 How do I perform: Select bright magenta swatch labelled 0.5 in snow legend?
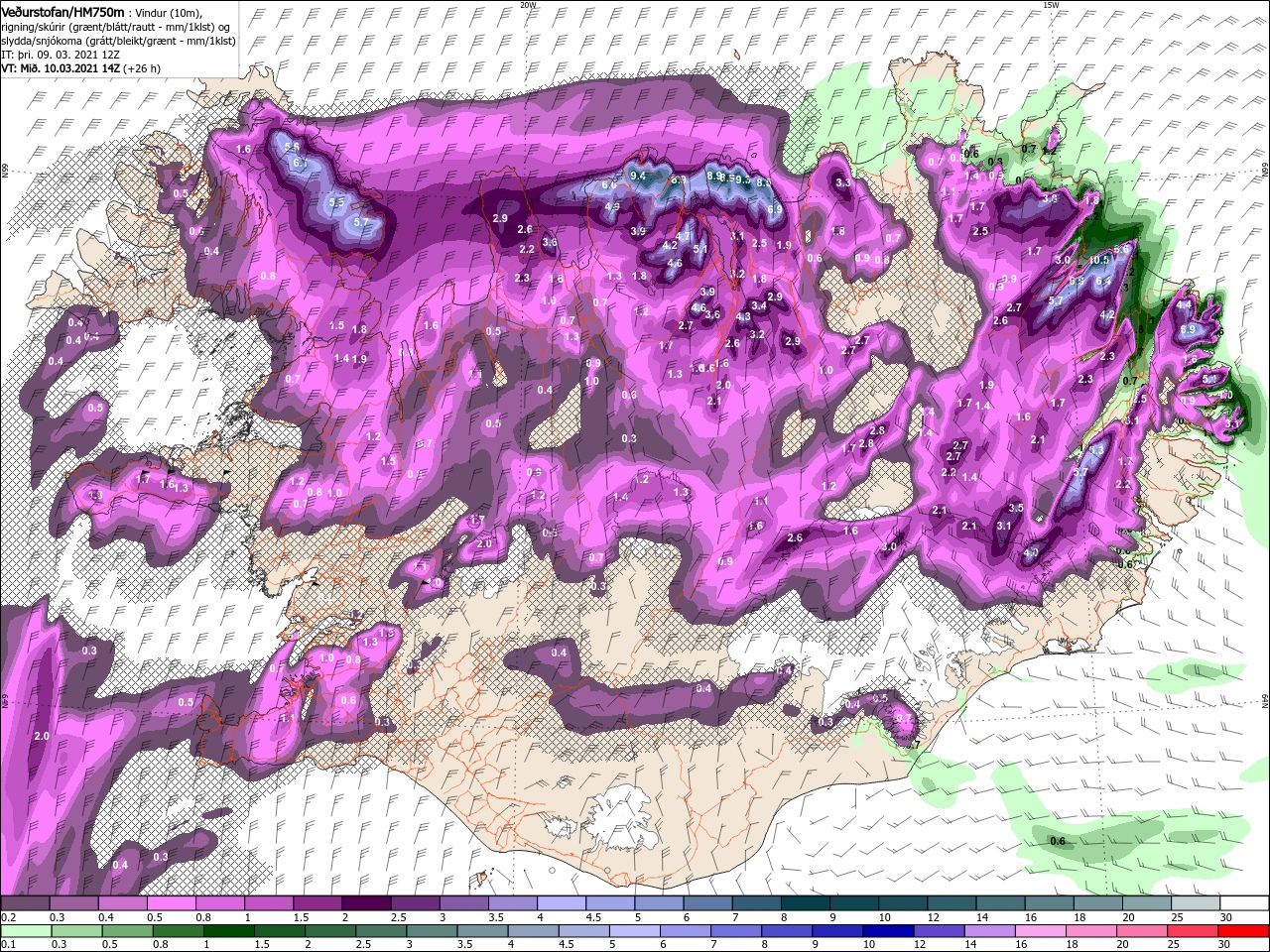coord(172,903)
